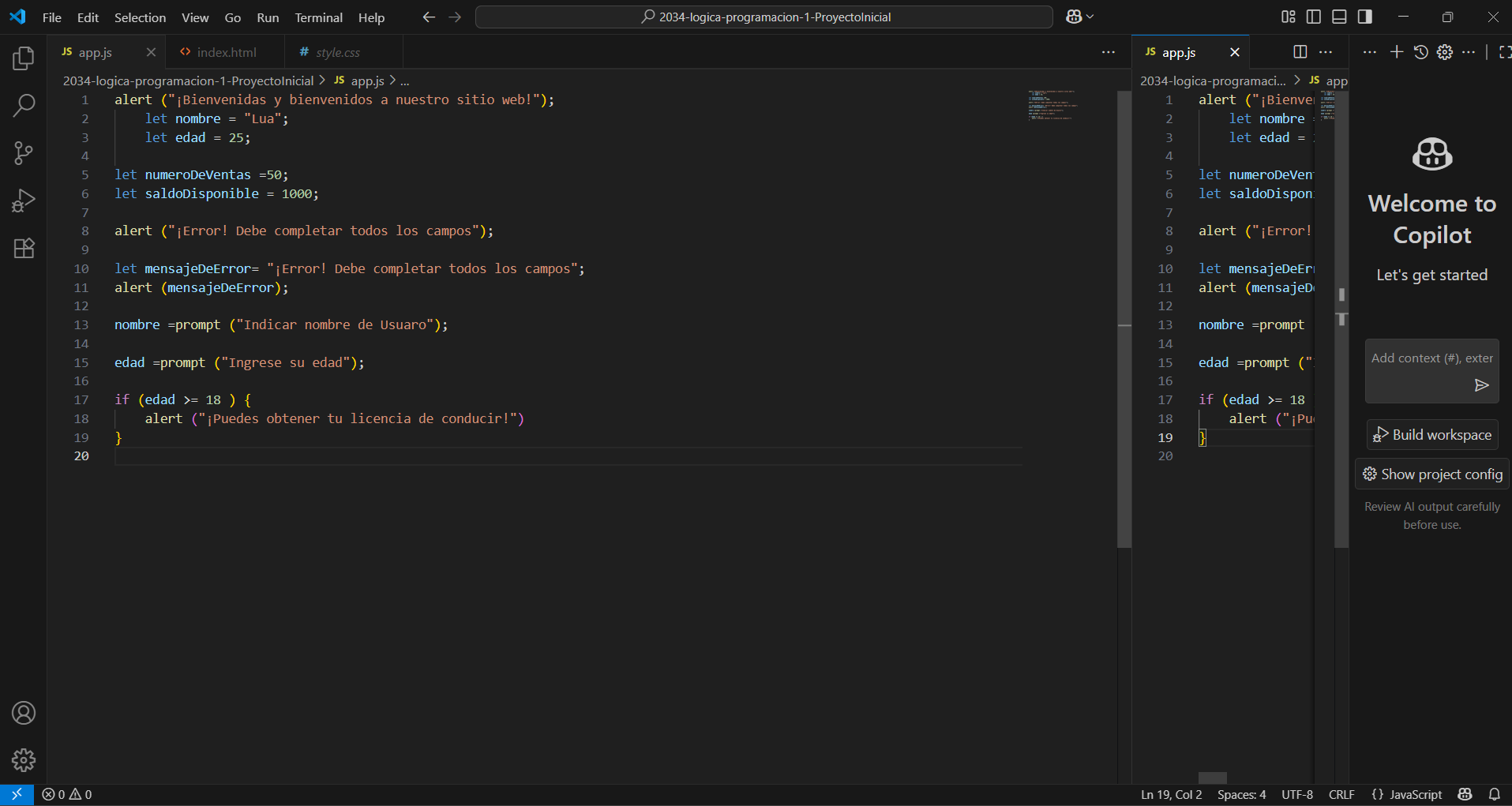This screenshot has width=1512, height=806.
Task: Click the remote window indicator in status bar
Action: click(17, 795)
